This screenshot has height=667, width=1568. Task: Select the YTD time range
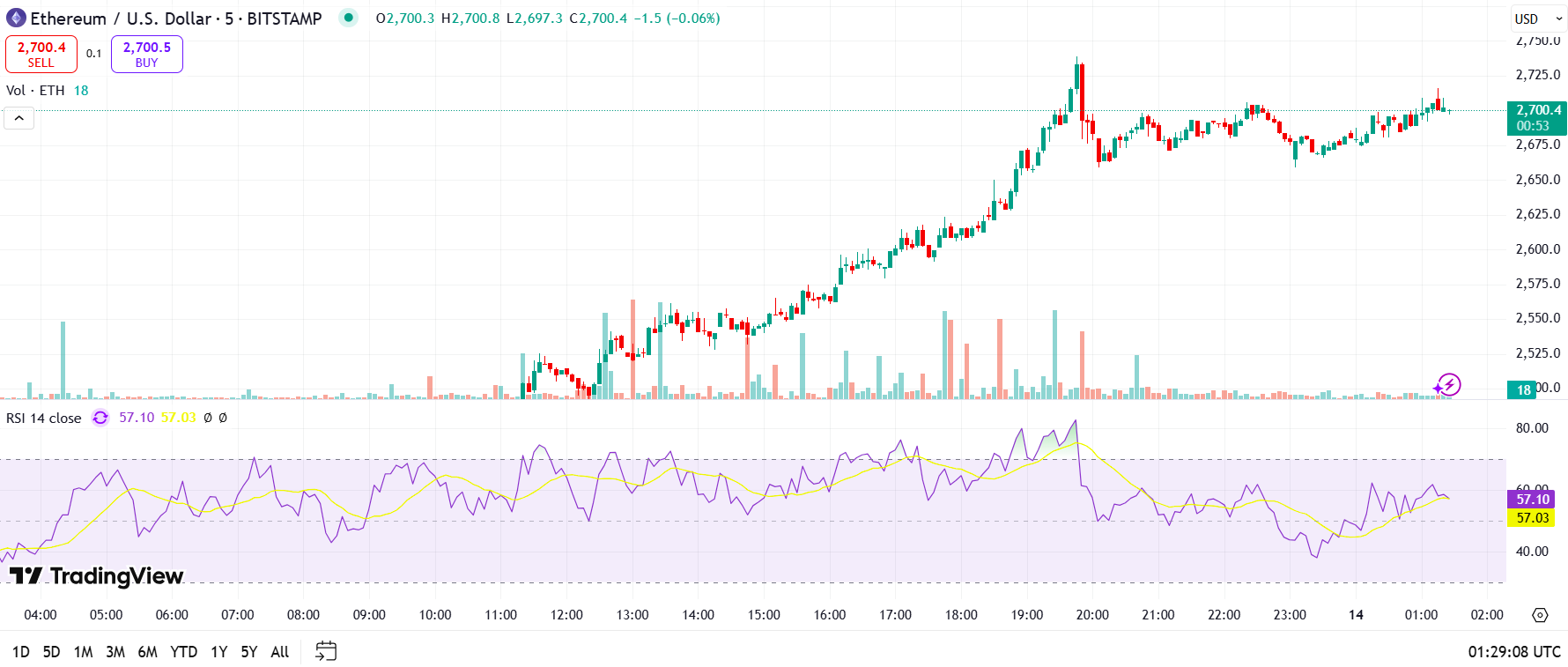pos(183,652)
